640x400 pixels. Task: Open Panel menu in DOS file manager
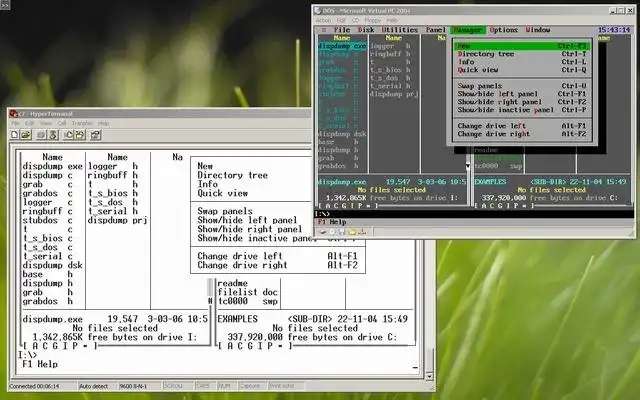coord(436,30)
